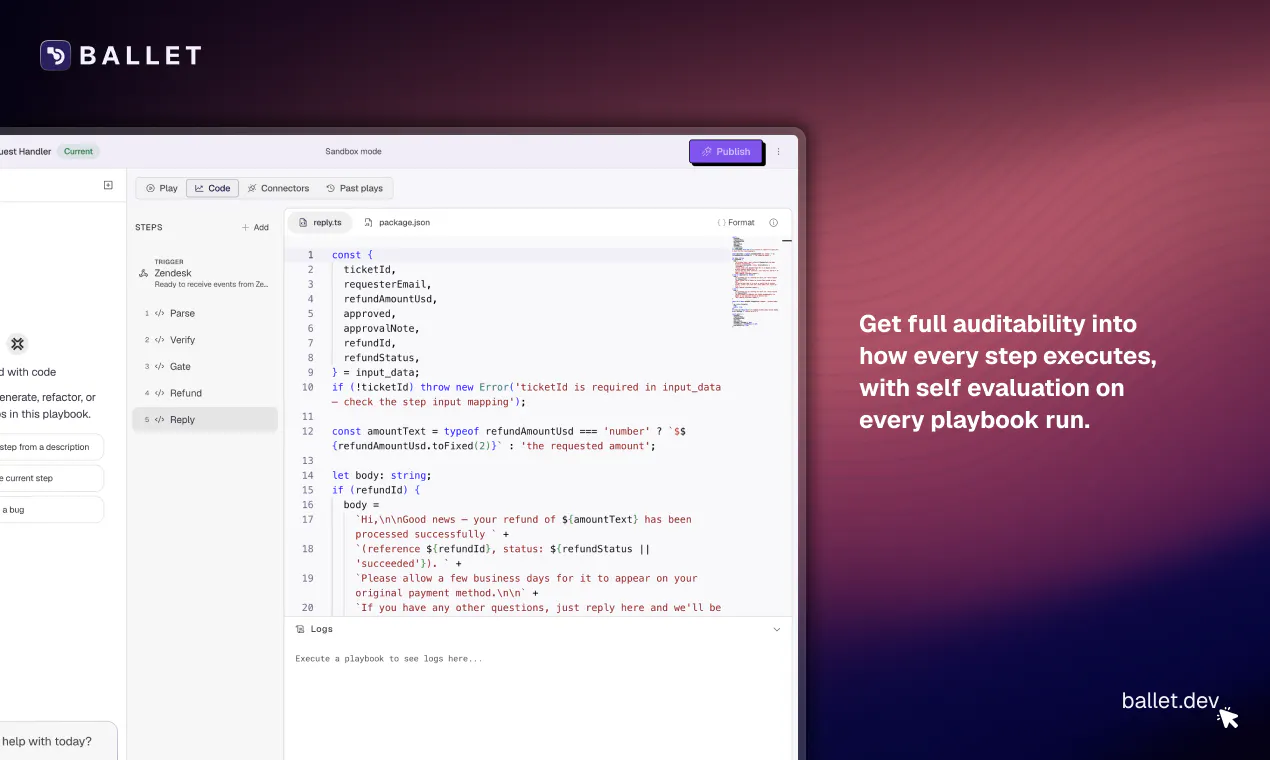Click the code icon beside Refund

point(159,393)
